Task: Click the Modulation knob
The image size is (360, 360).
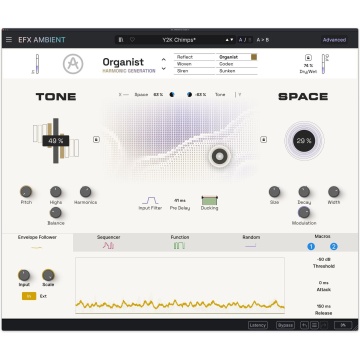Action: click(x=304, y=212)
